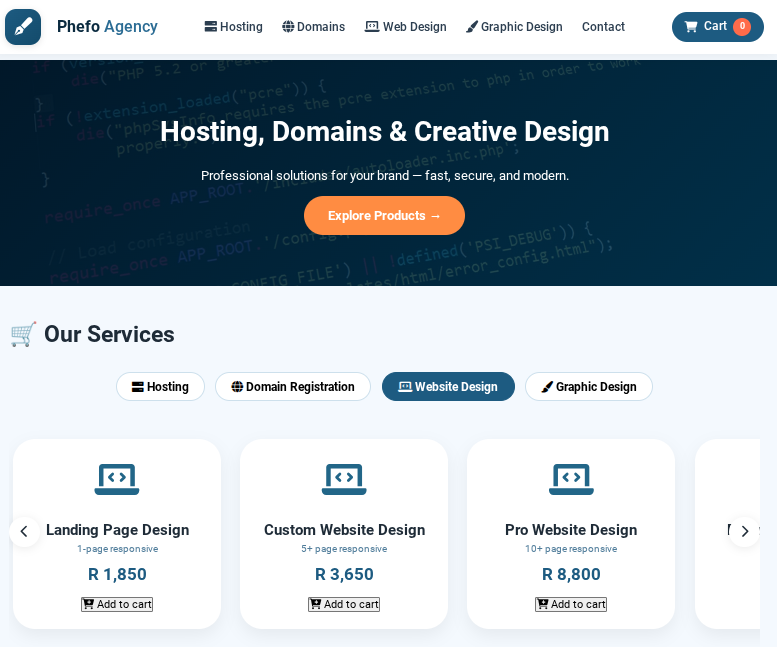The height and width of the screenshot is (647, 777).
Task: Open the Cart button
Action: click(x=717, y=27)
